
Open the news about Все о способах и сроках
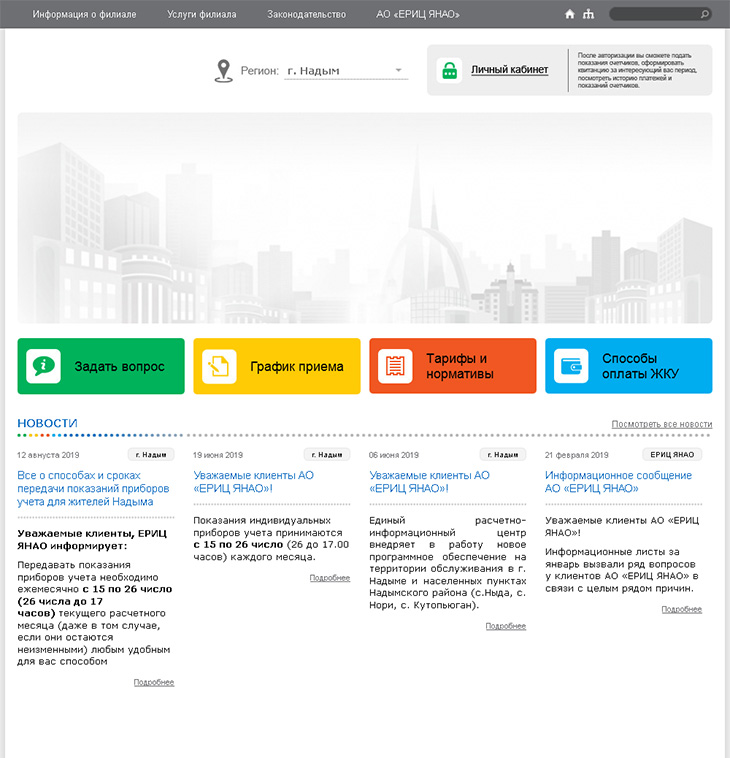[x=93, y=489]
